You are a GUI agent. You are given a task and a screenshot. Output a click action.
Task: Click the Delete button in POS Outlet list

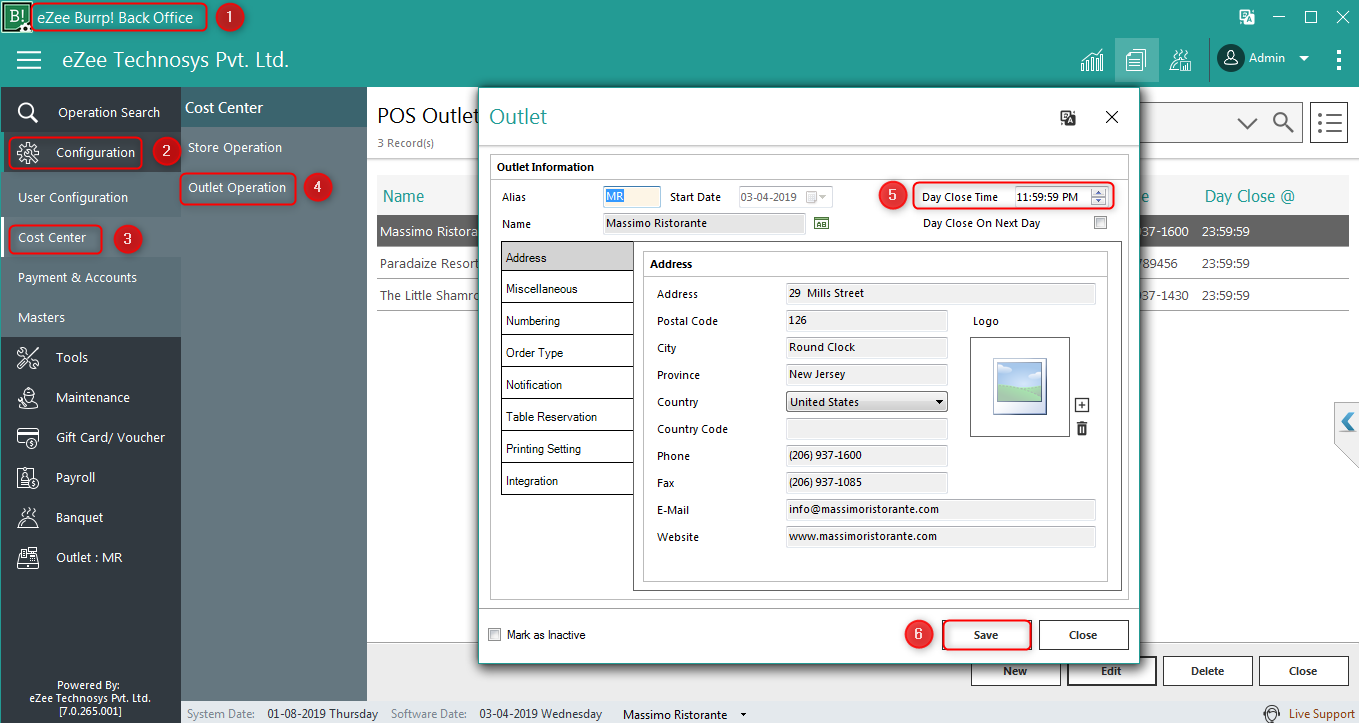tap(1207, 671)
